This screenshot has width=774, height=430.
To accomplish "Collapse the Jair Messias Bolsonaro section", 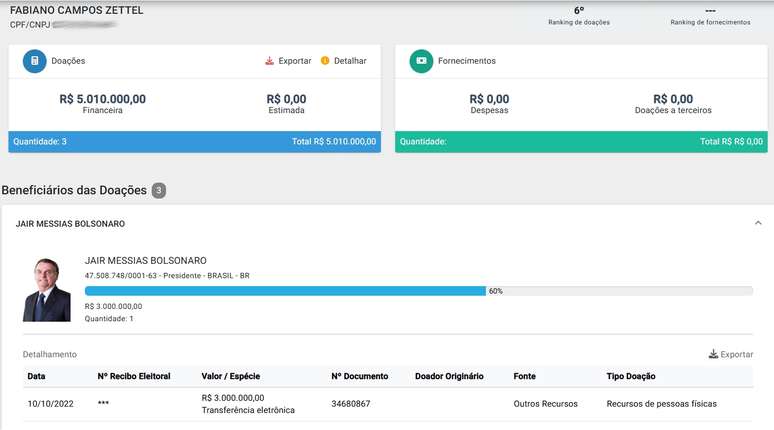I will point(758,223).
